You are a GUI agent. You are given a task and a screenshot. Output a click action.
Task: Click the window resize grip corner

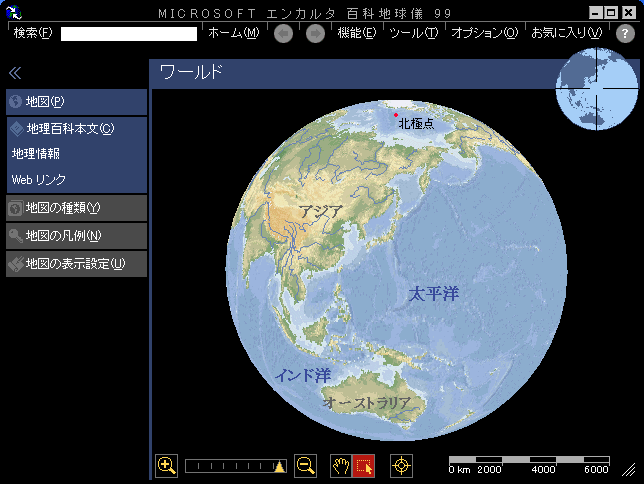click(629, 470)
